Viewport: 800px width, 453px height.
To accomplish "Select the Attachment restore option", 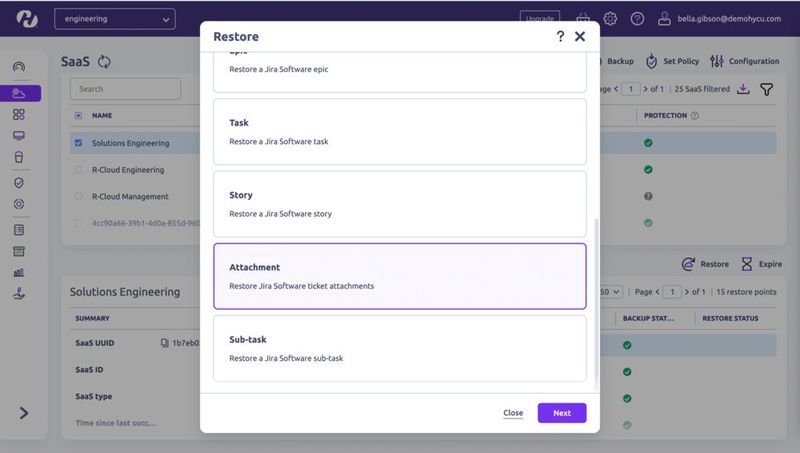I will pos(400,276).
